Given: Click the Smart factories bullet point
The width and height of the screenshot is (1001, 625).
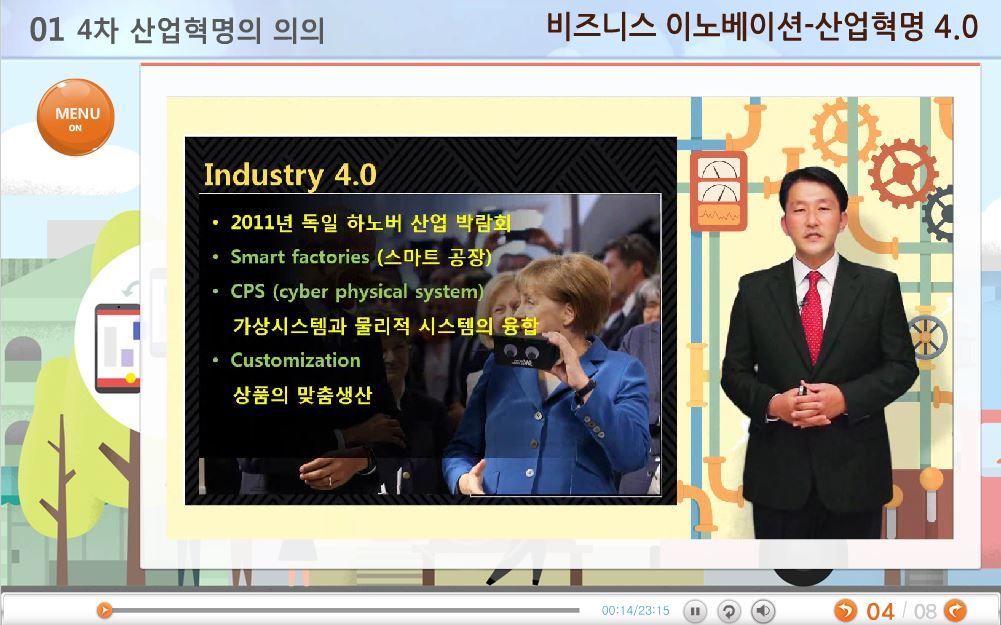Looking at the screenshot, I should [x=360, y=257].
